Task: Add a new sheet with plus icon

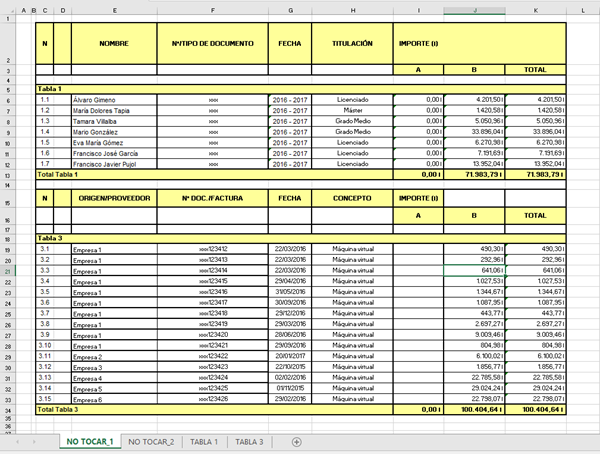Action: coord(296,442)
